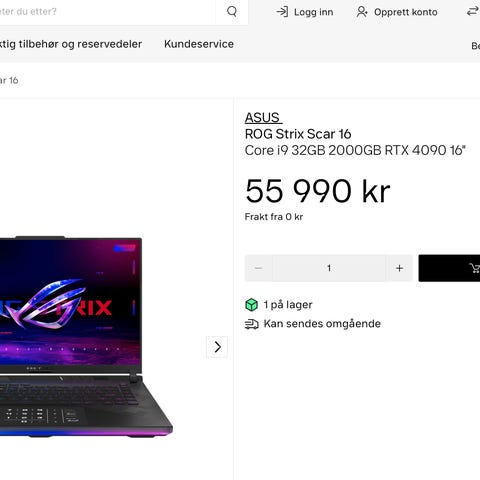This screenshot has height=480, width=480.
Task: Click the compare arrows icon at top right
Action: tap(473, 12)
